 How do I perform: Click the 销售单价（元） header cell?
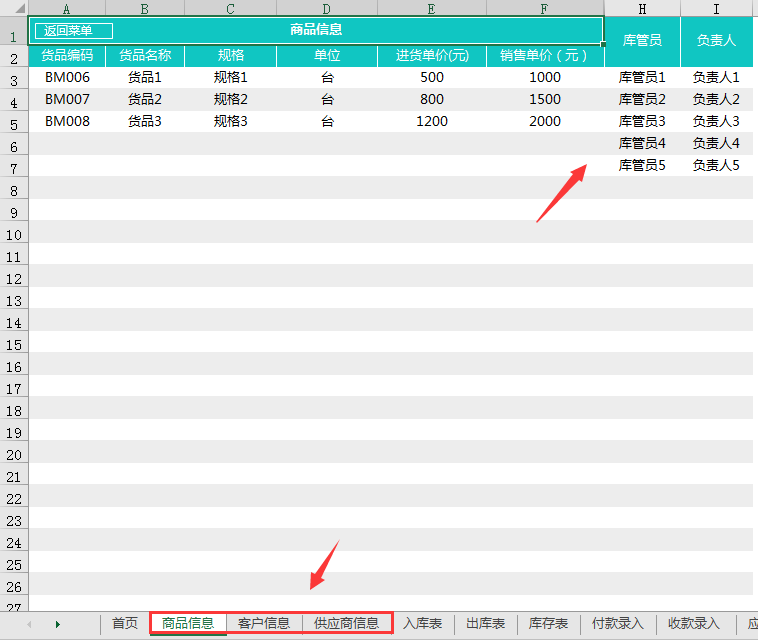[545, 56]
